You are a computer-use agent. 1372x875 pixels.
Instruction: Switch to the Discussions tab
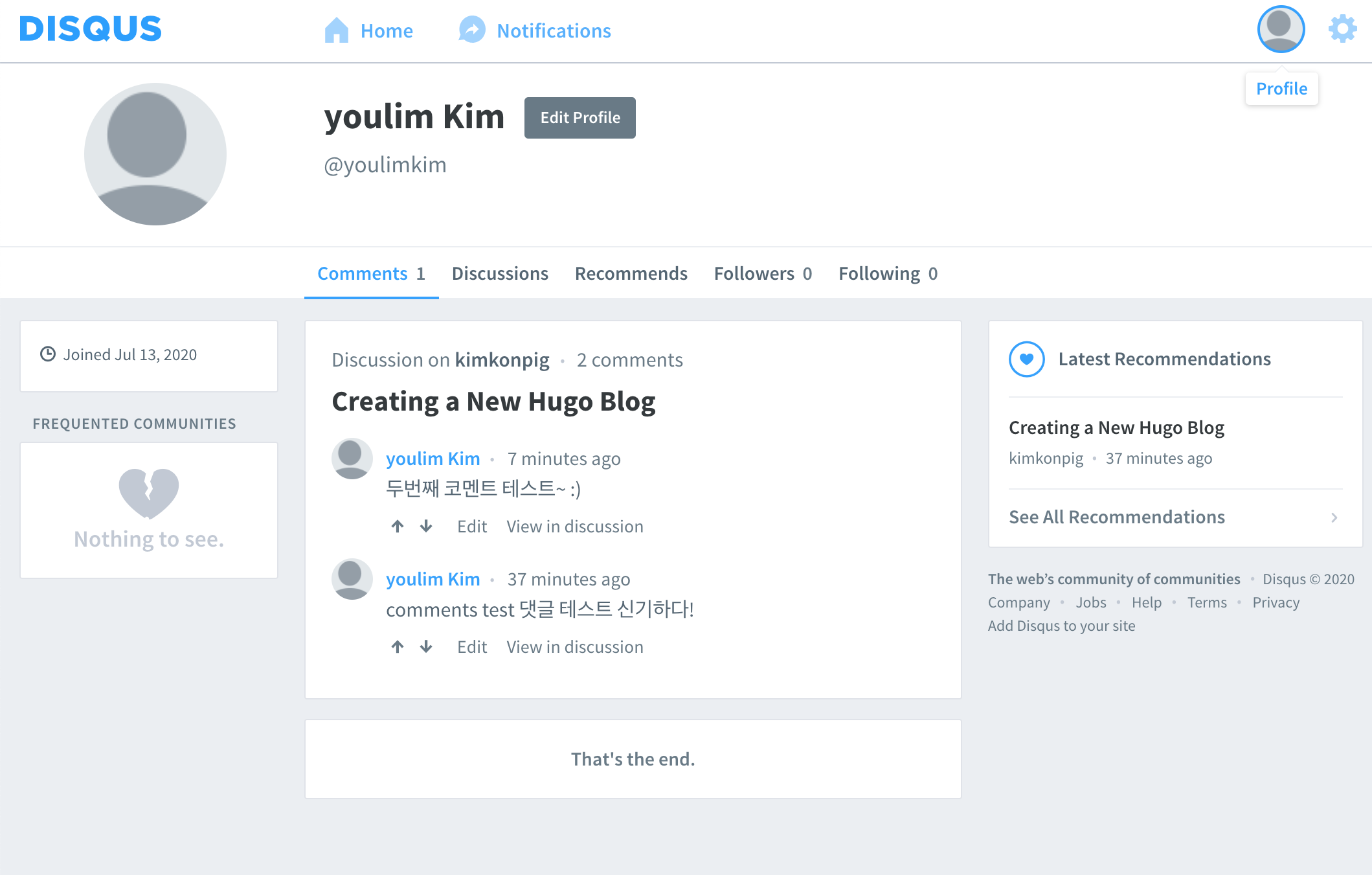(x=500, y=273)
